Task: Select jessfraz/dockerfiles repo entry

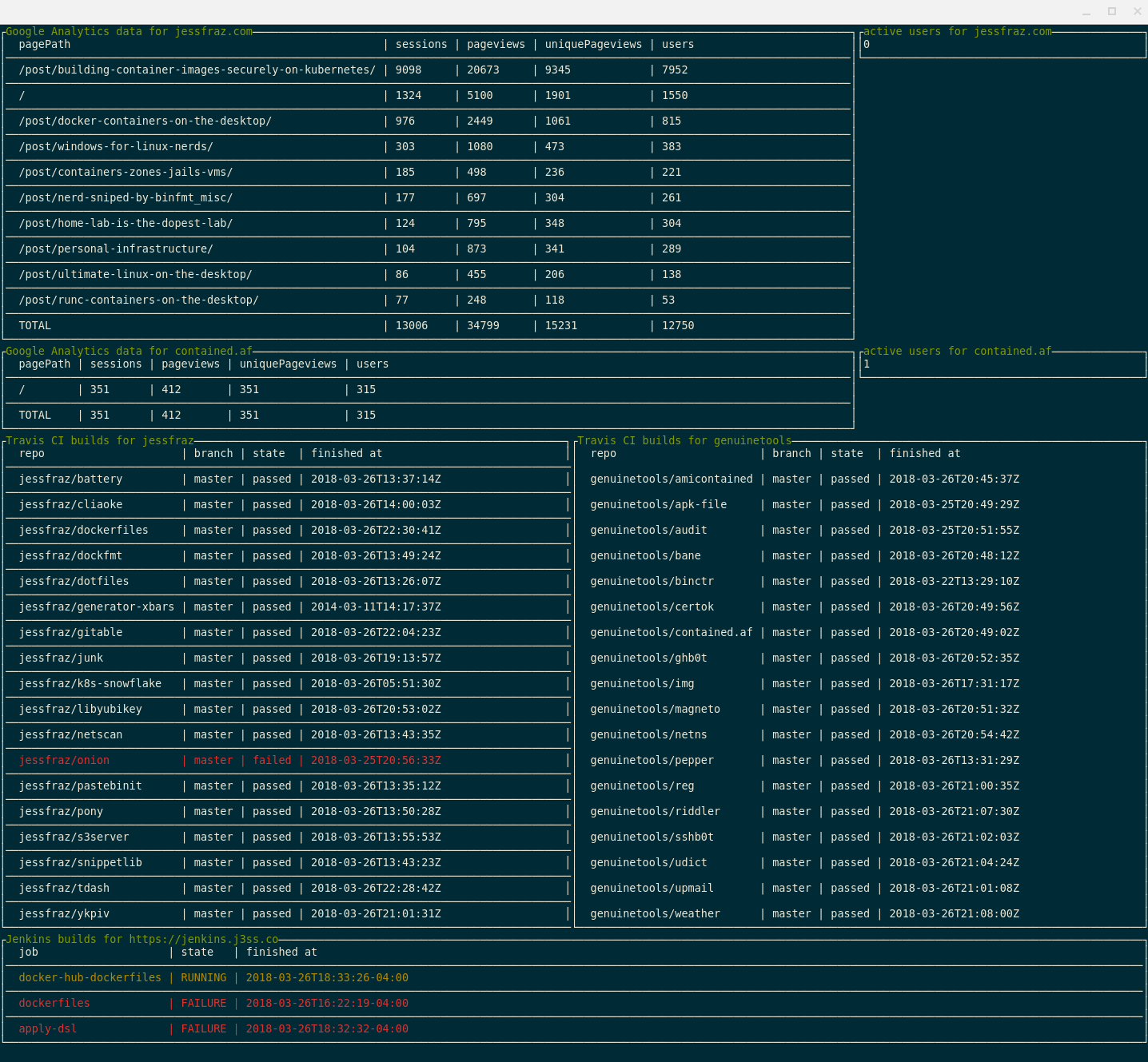Action: point(83,531)
